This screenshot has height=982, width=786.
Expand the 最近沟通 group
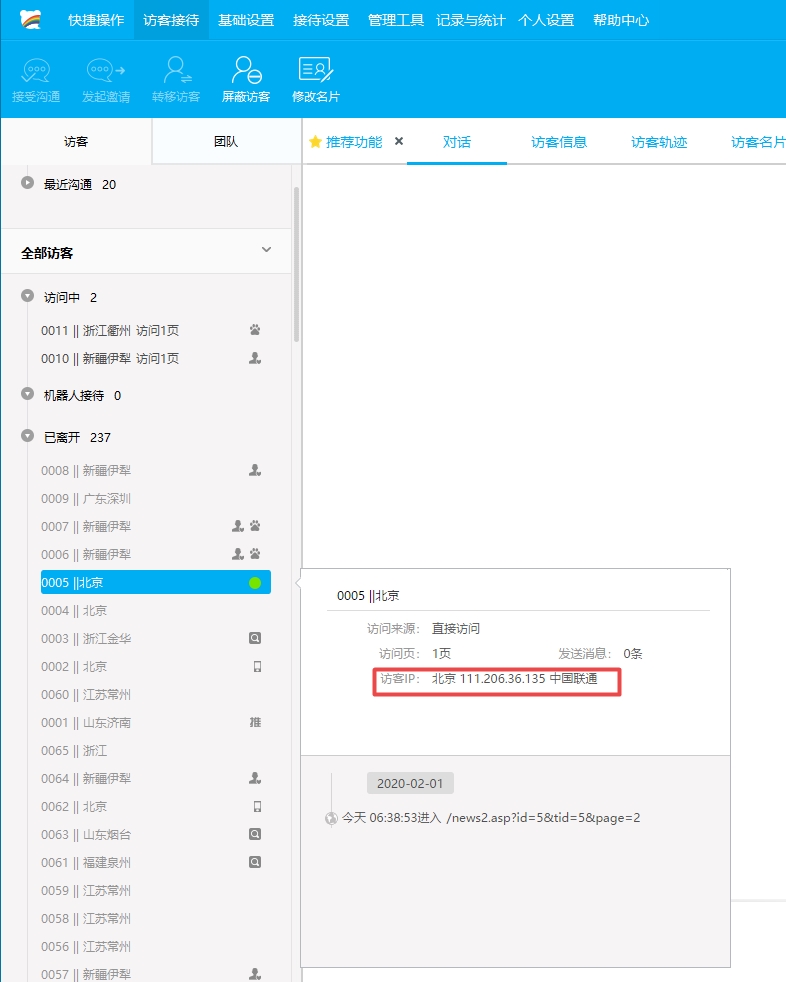click(28, 184)
